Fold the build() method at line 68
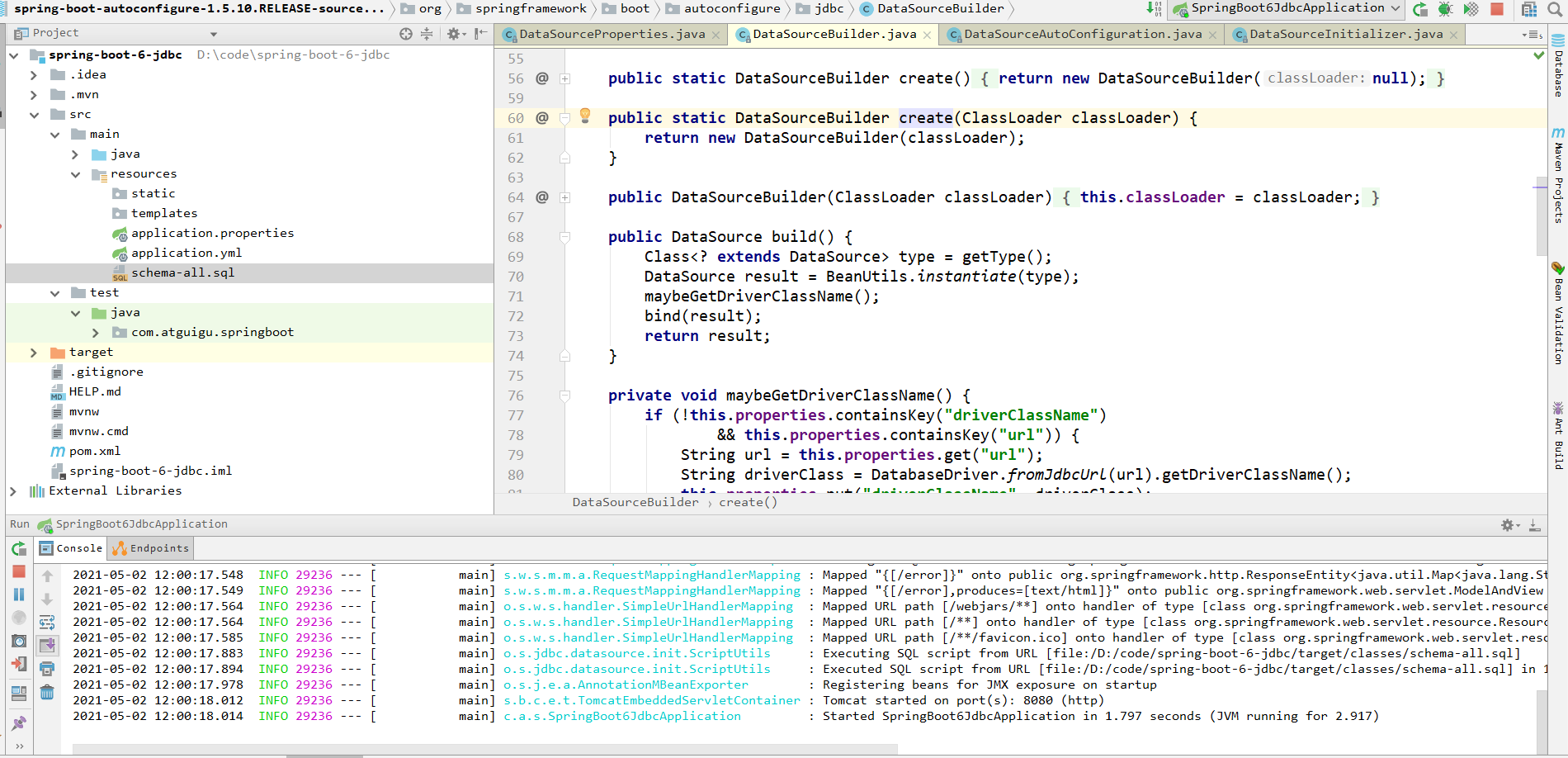The height and width of the screenshot is (758, 1568). [x=565, y=237]
